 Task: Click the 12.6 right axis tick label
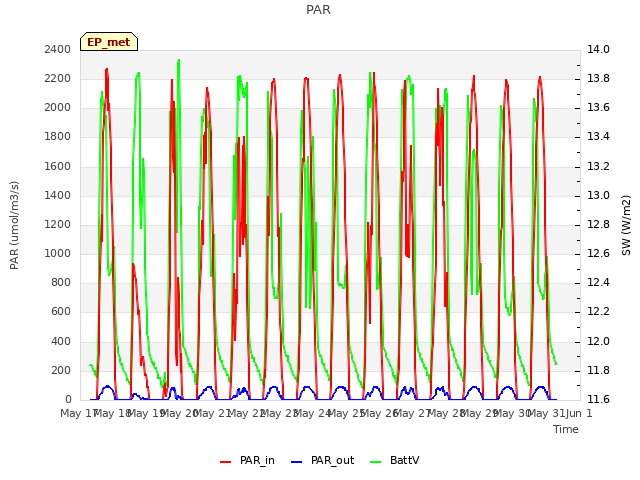click(598, 253)
